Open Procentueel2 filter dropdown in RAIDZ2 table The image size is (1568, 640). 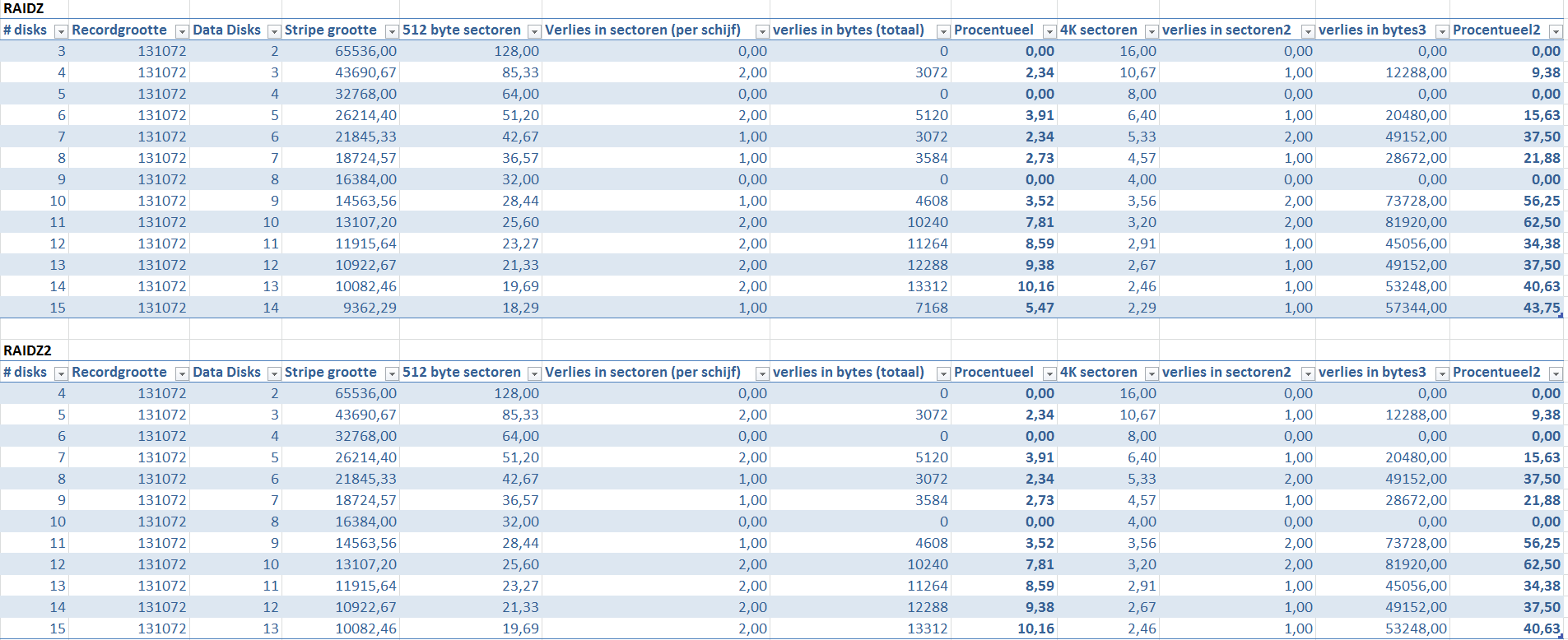click(1556, 373)
